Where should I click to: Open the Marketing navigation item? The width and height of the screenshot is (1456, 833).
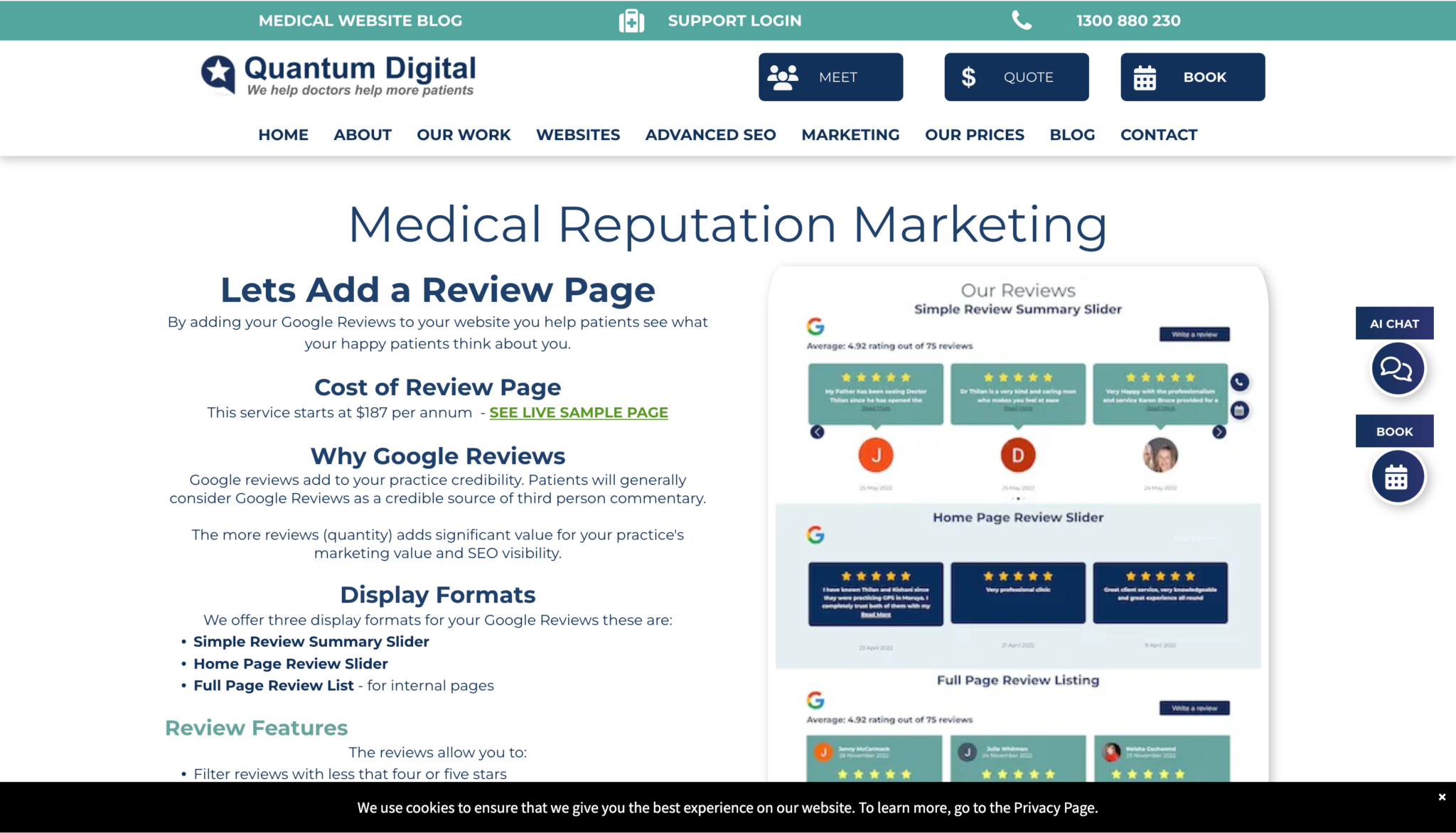click(x=850, y=134)
